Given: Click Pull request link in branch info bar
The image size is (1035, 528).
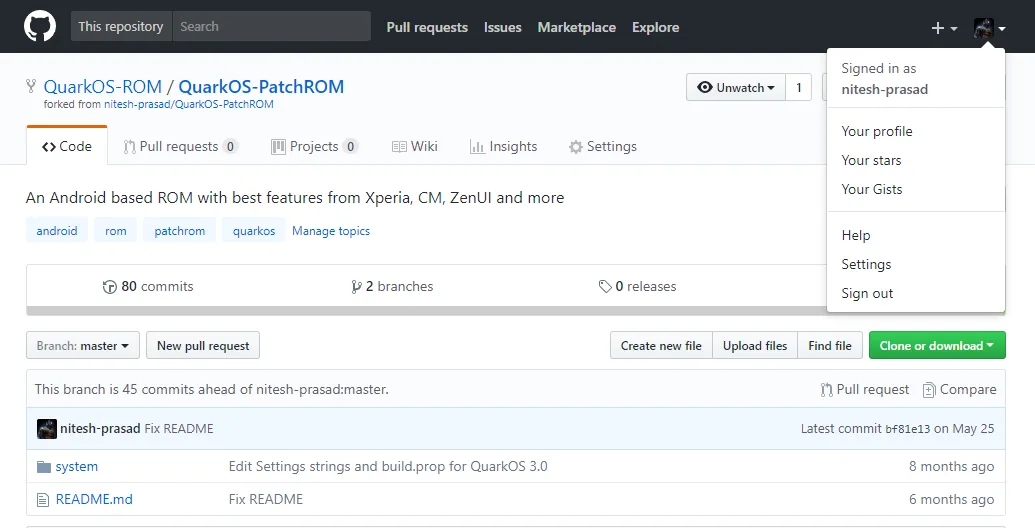Looking at the screenshot, I should pos(864,389).
